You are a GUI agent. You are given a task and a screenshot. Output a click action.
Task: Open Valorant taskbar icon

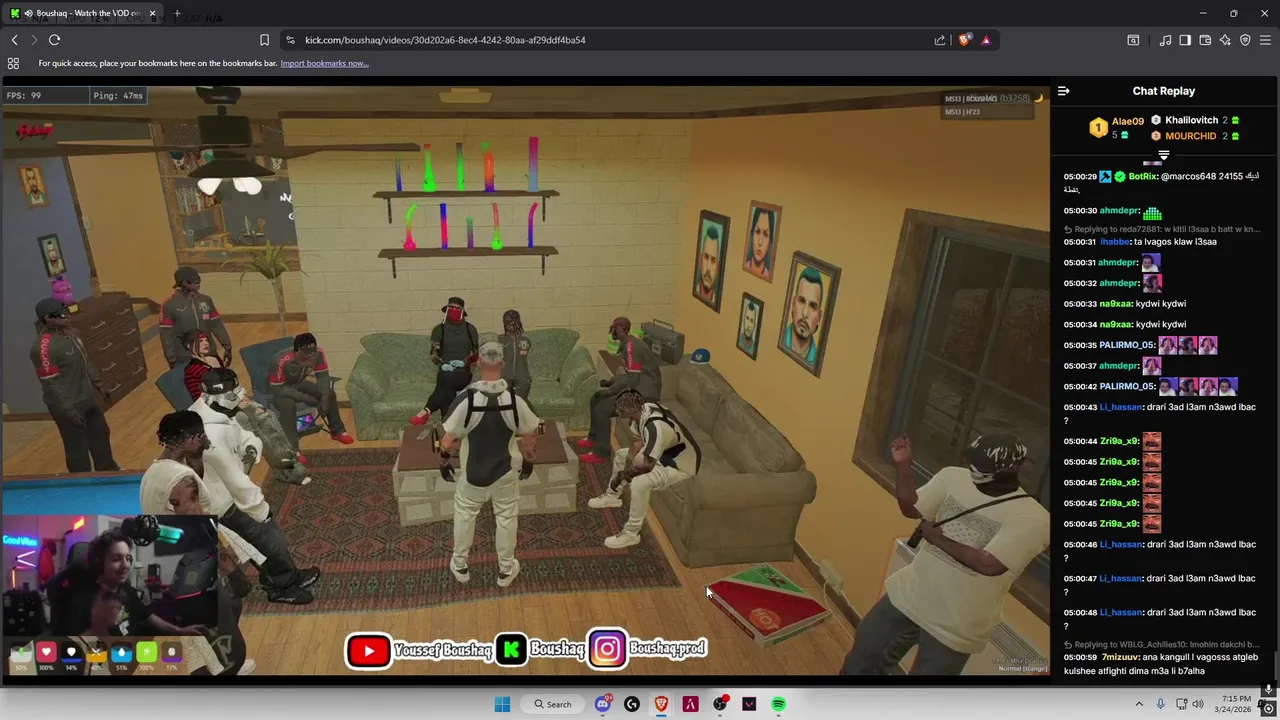pos(749,704)
